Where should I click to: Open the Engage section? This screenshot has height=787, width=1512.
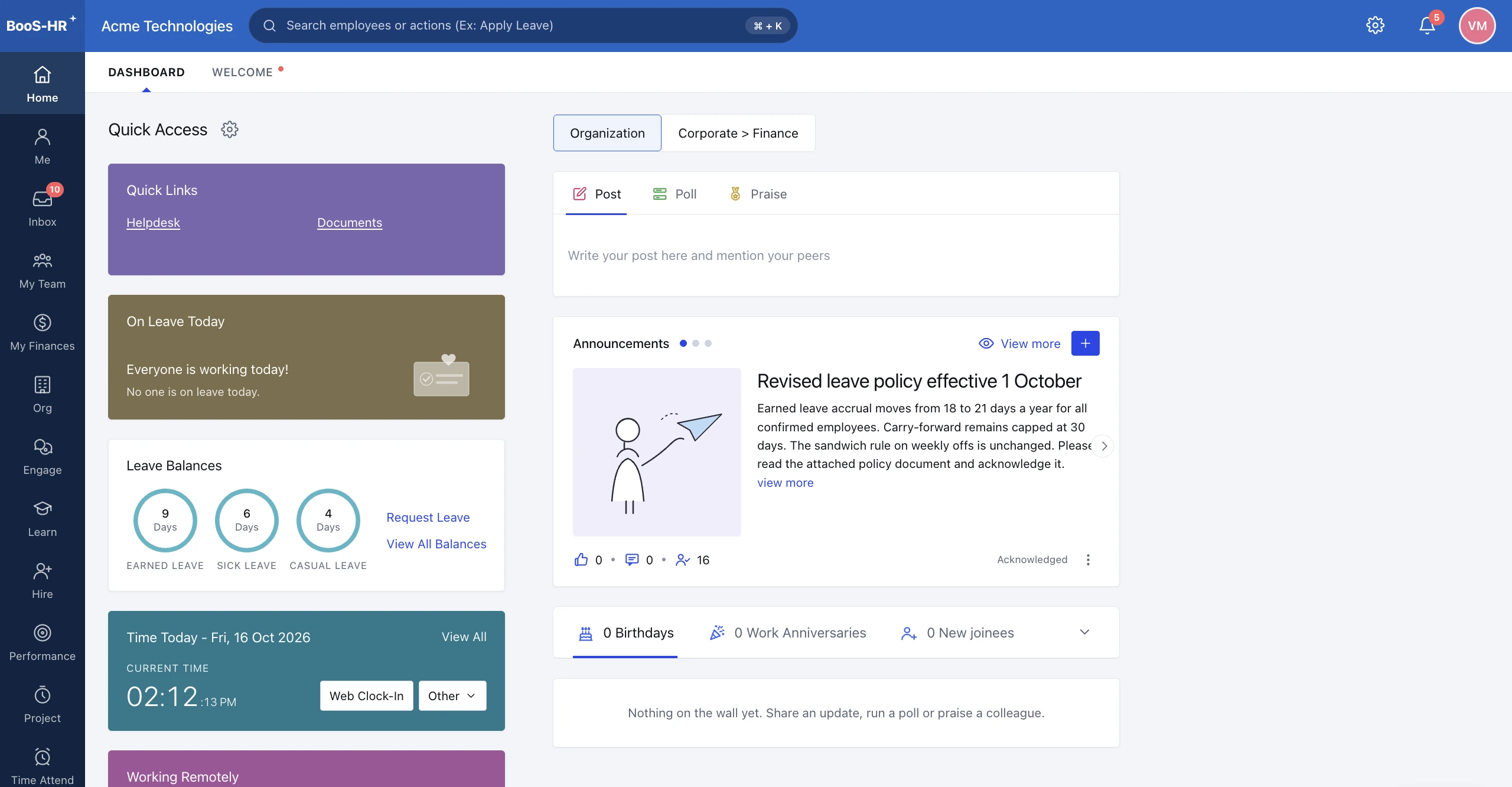pyautogui.click(x=43, y=456)
